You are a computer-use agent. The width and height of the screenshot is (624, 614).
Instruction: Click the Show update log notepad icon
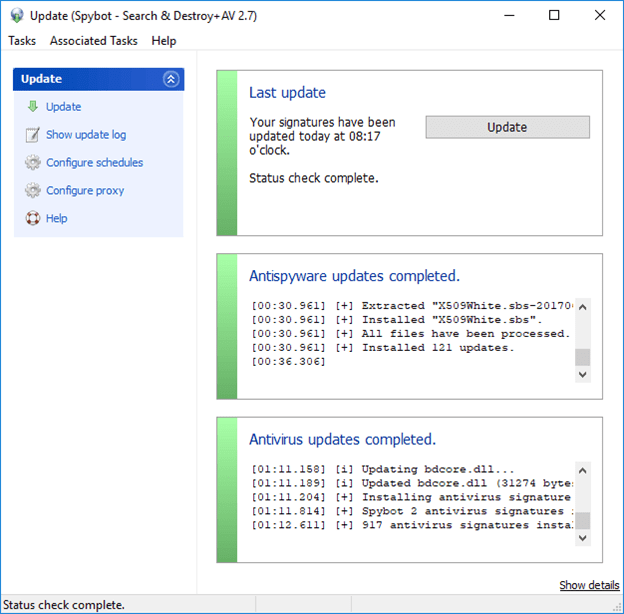(x=33, y=134)
